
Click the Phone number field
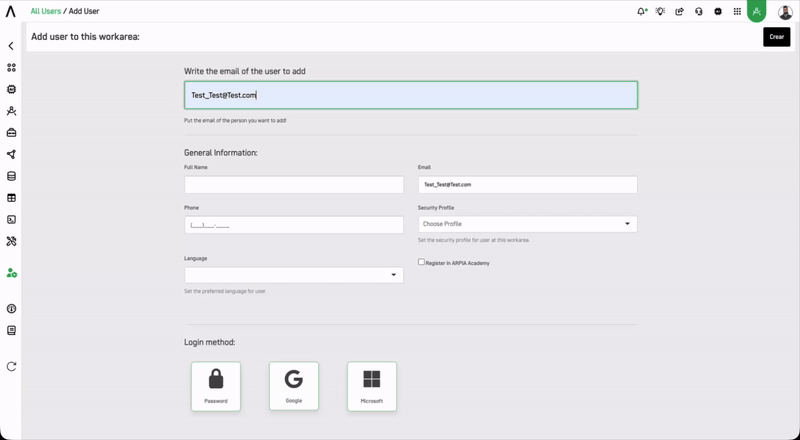click(294, 225)
